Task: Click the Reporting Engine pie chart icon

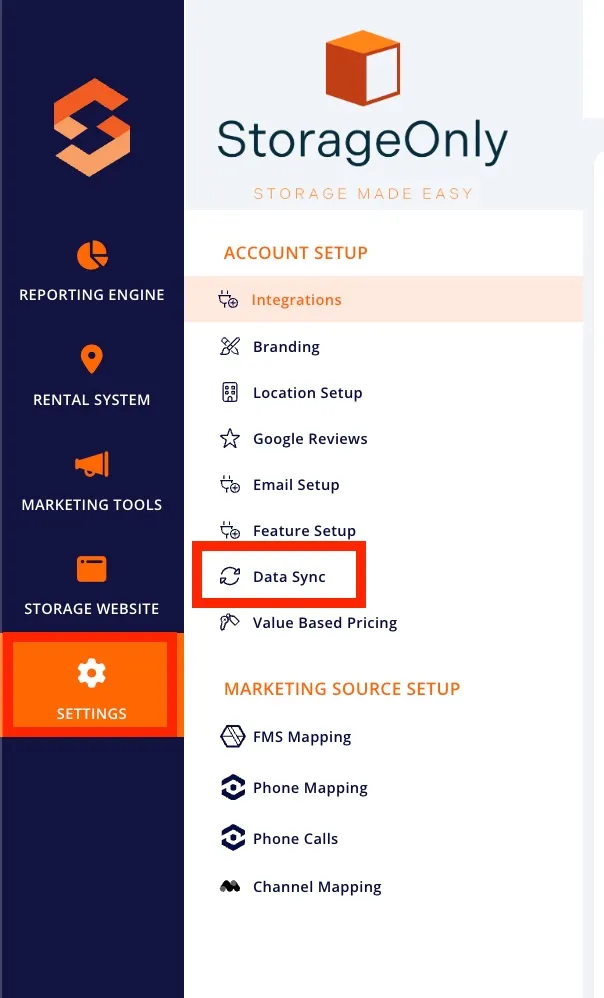Action: coord(92,255)
